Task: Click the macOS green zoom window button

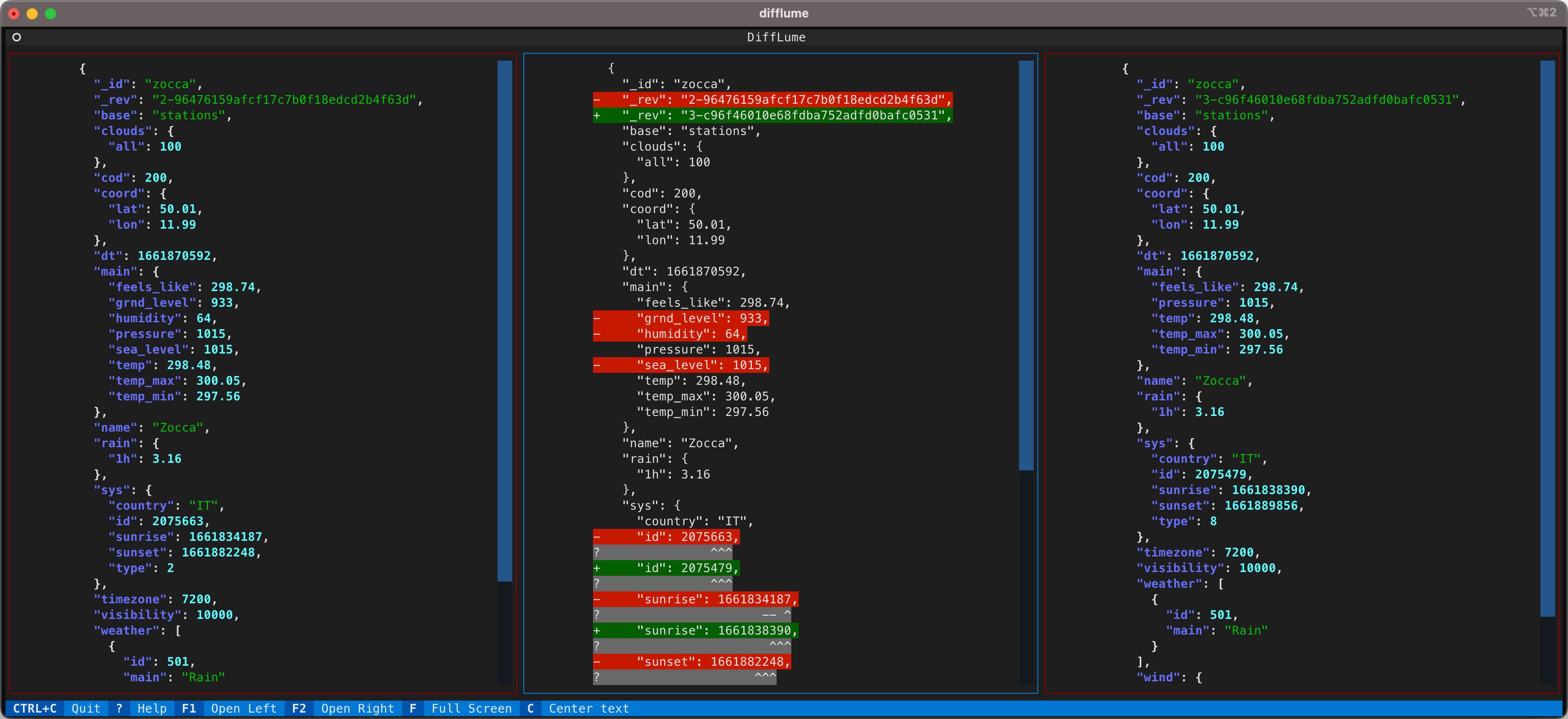Action: click(x=50, y=13)
